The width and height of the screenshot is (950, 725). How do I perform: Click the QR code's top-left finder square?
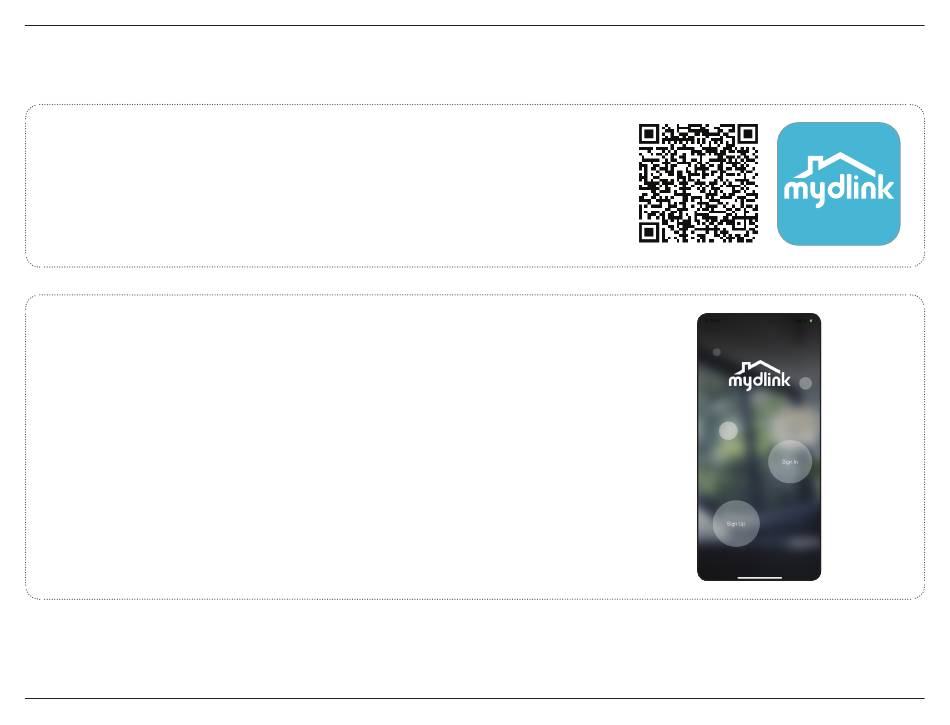click(649, 134)
